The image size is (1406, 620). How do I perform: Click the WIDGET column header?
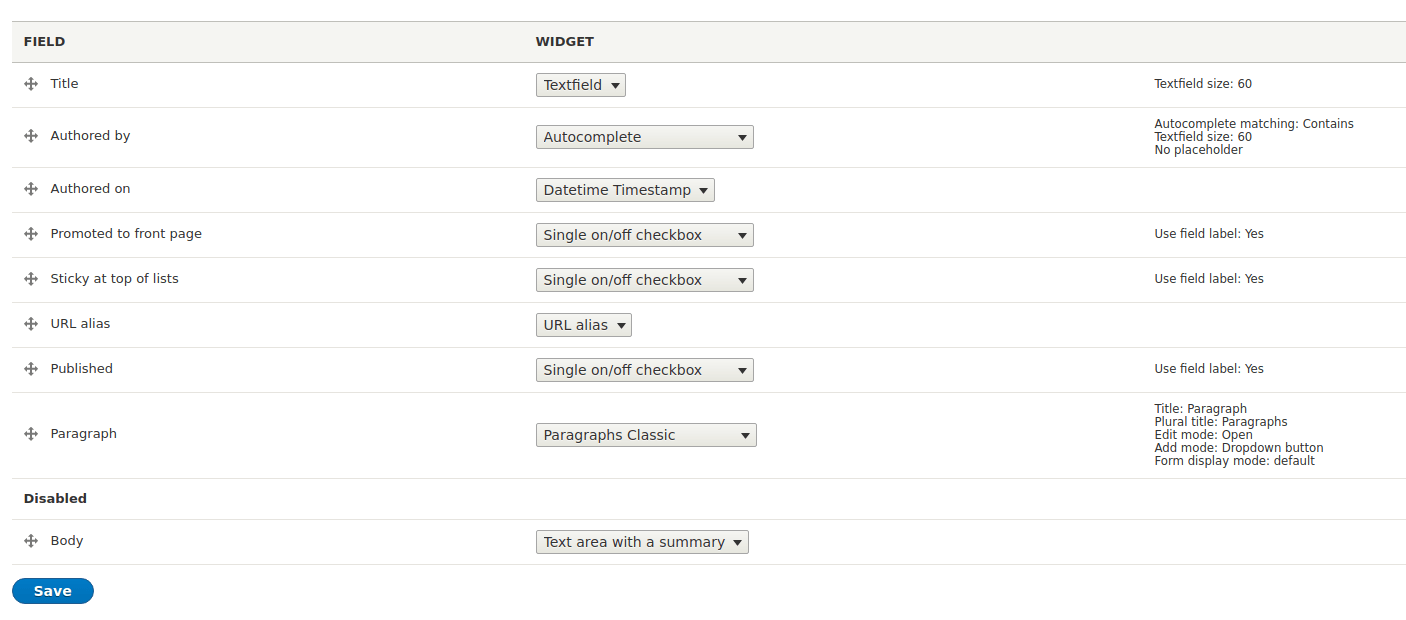click(x=565, y=41)
